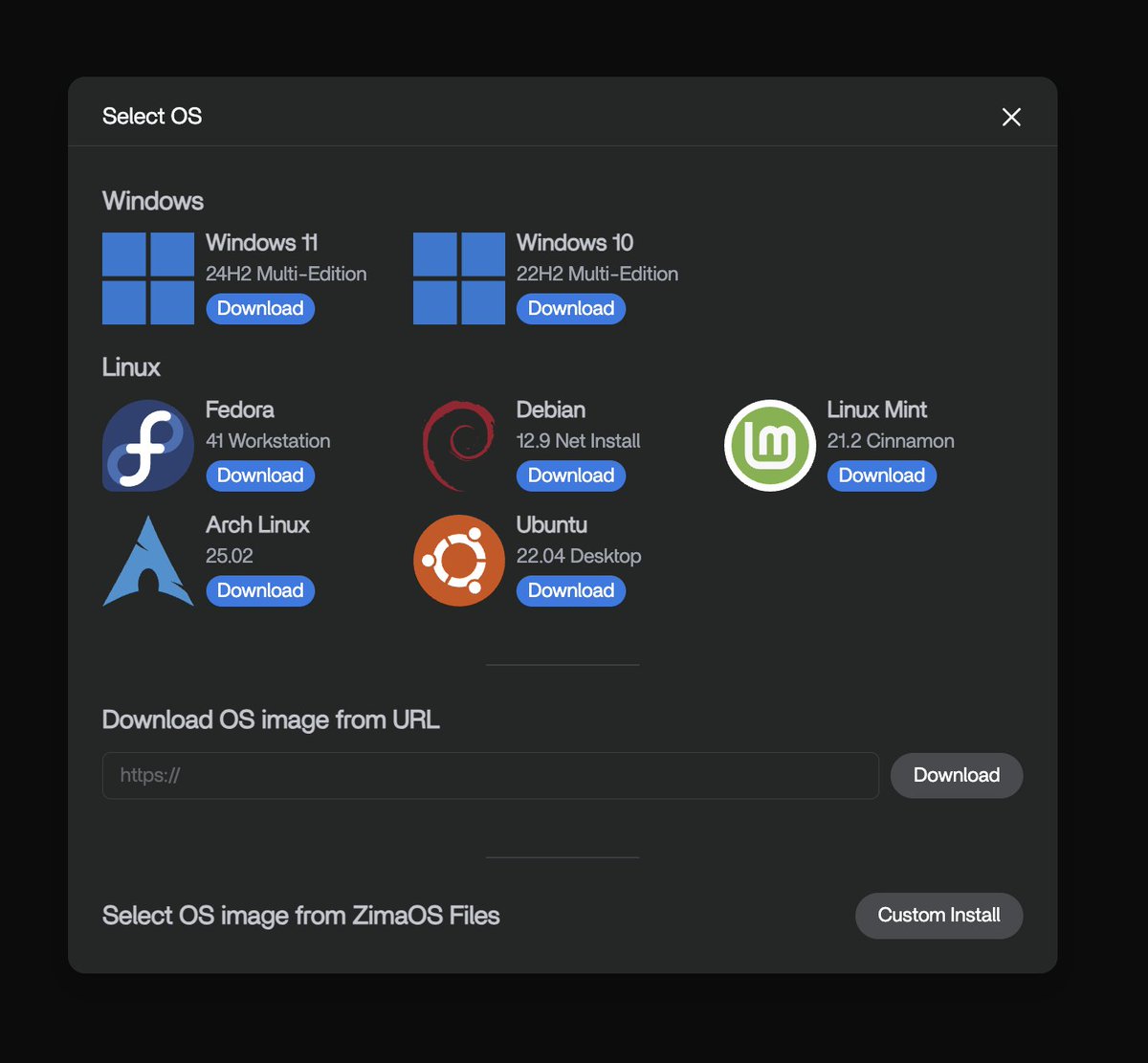Click the Debian swirl logo

click(459, 446)
